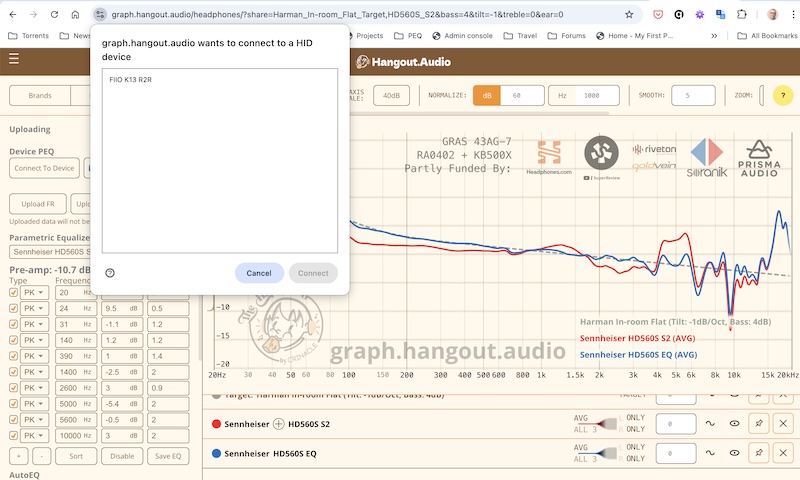Open the All Bookmarks folder

[767, 36]
